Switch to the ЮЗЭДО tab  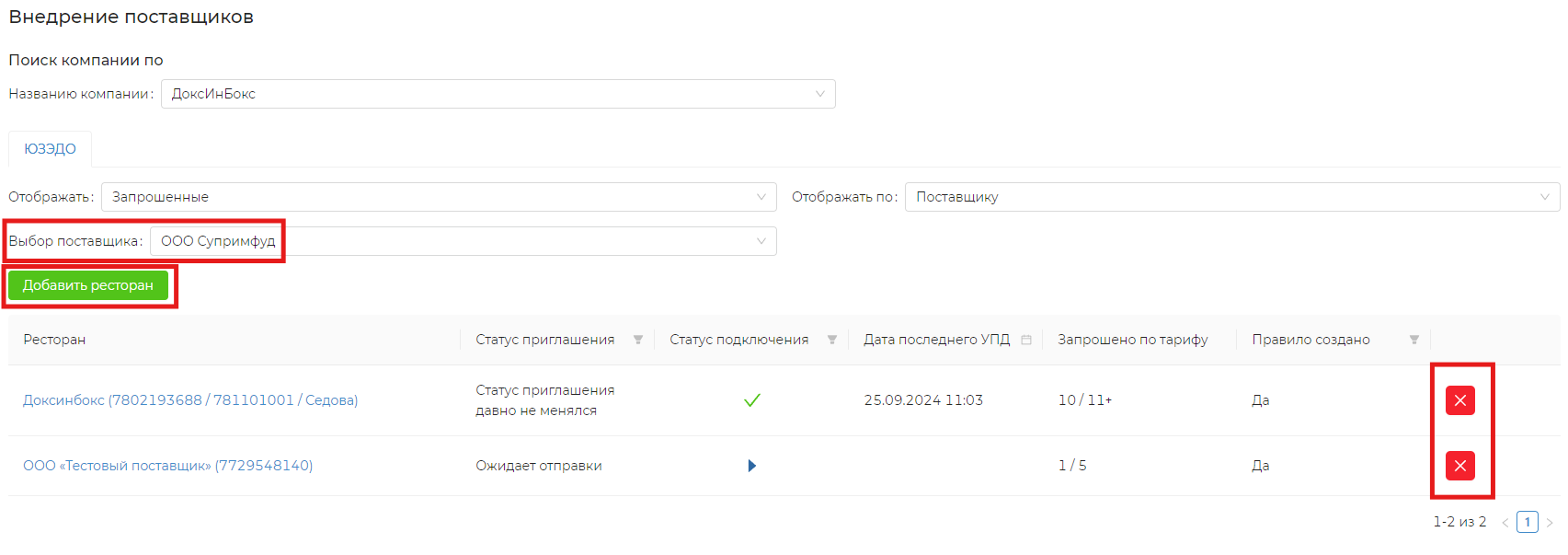(50, 149)
